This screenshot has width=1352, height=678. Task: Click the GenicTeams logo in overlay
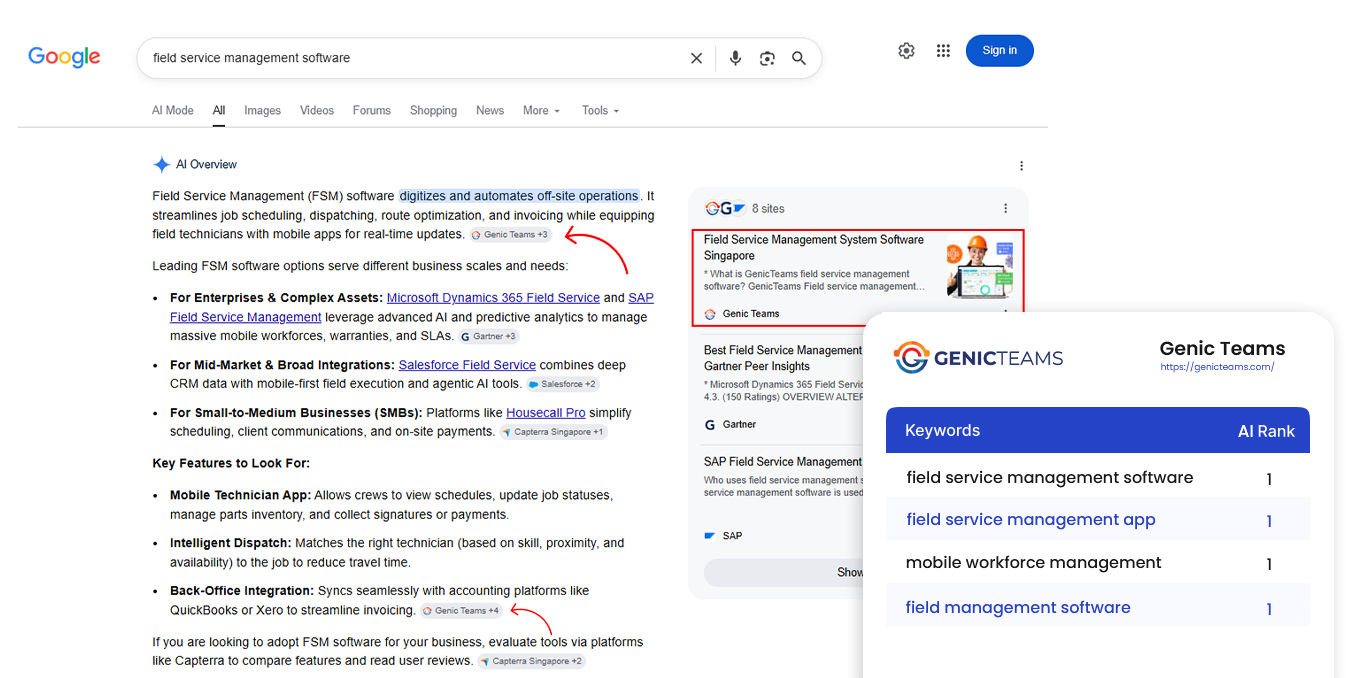(x=978, y=357)
